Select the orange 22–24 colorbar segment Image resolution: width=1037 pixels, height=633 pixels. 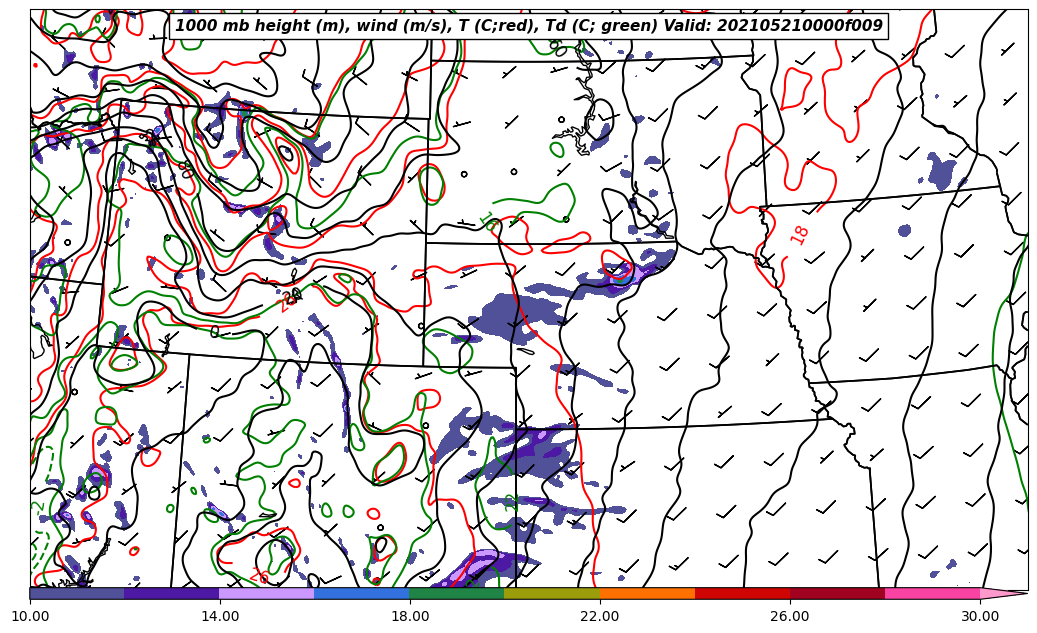coord(647,593)
